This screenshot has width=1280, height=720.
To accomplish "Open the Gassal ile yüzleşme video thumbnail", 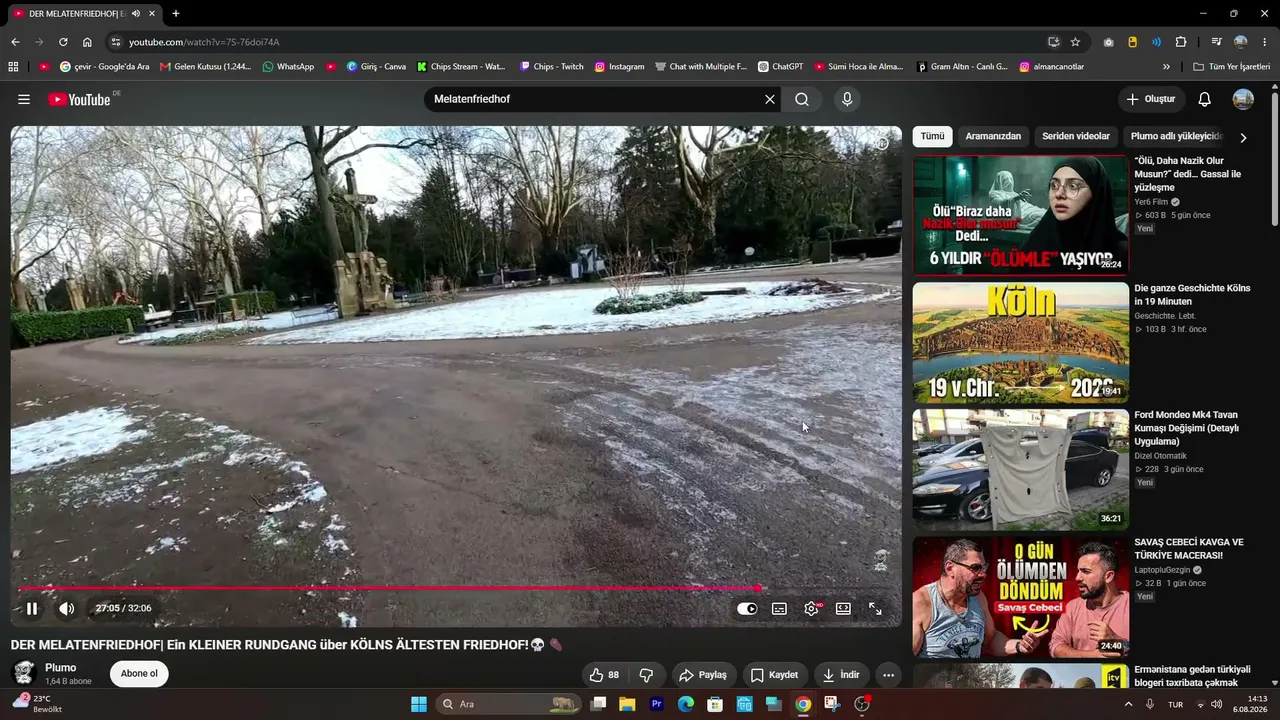I will pyautogui.click(x=1020, y=215).
